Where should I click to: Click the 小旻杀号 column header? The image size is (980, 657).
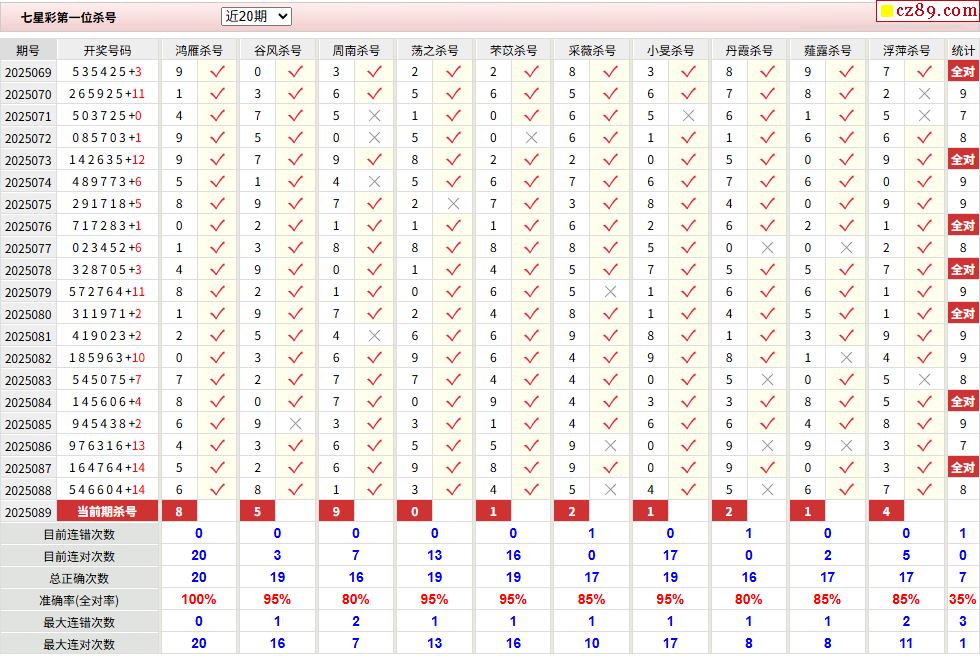(670, 50)
